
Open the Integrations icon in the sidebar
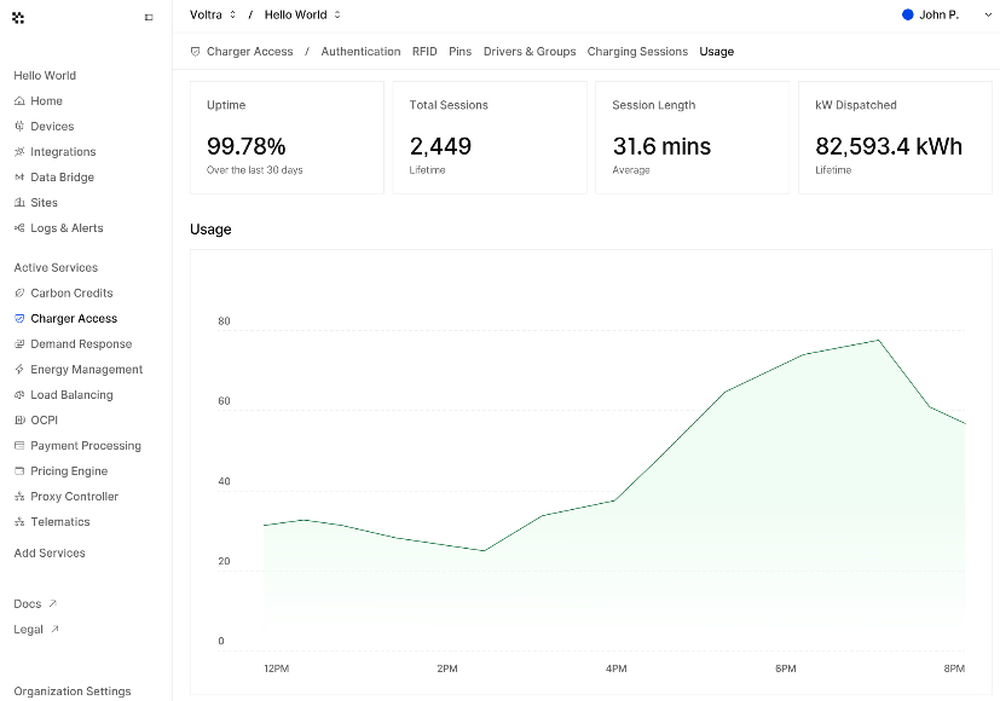tap(20, 152)
